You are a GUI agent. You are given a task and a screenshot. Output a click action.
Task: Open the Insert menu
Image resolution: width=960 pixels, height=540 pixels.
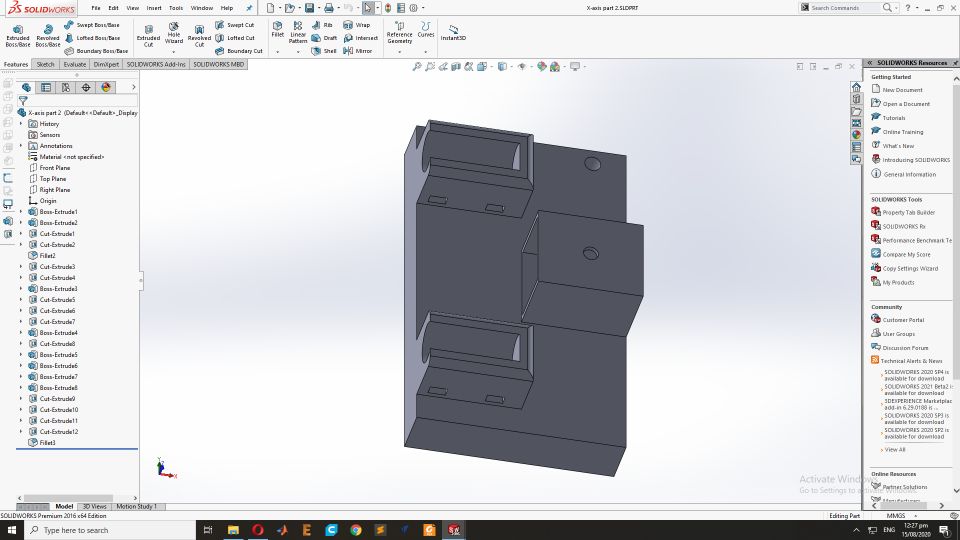[x=154, y=8]
